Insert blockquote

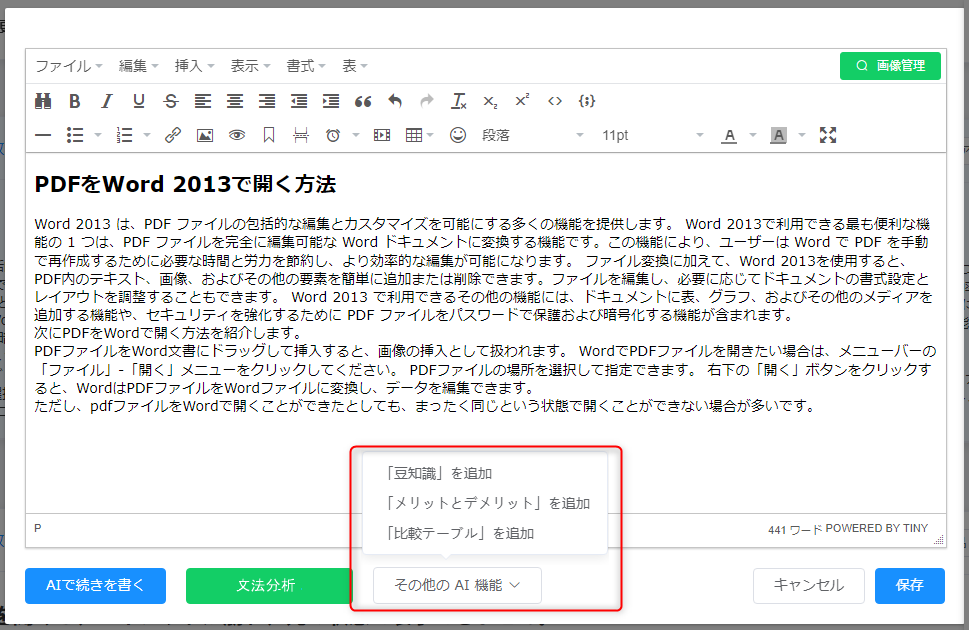coord(363,101)
